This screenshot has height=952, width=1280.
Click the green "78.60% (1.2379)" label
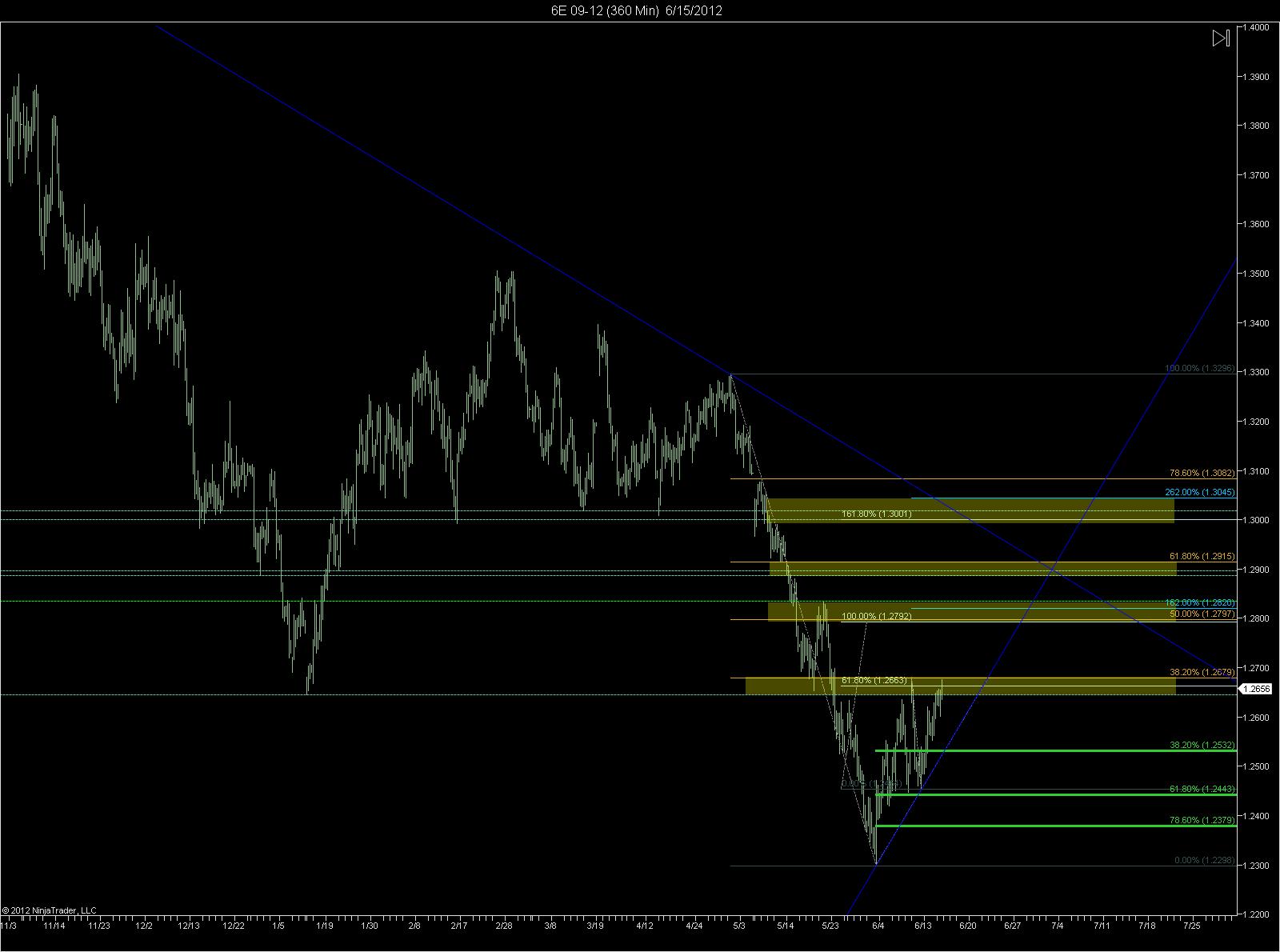[1202, 820]
